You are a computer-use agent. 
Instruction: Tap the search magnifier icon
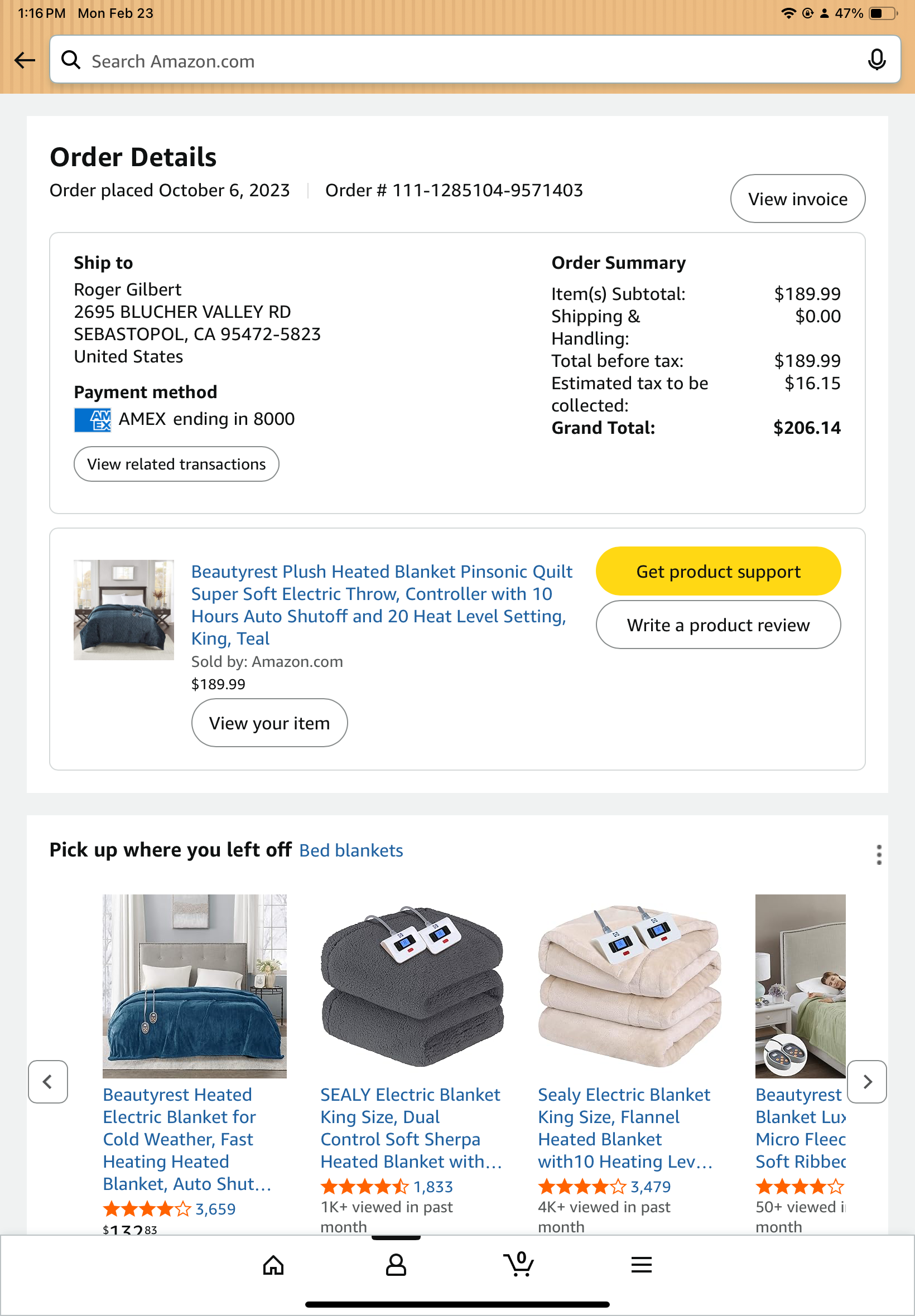pyautogui.click(x=70, y=60)
